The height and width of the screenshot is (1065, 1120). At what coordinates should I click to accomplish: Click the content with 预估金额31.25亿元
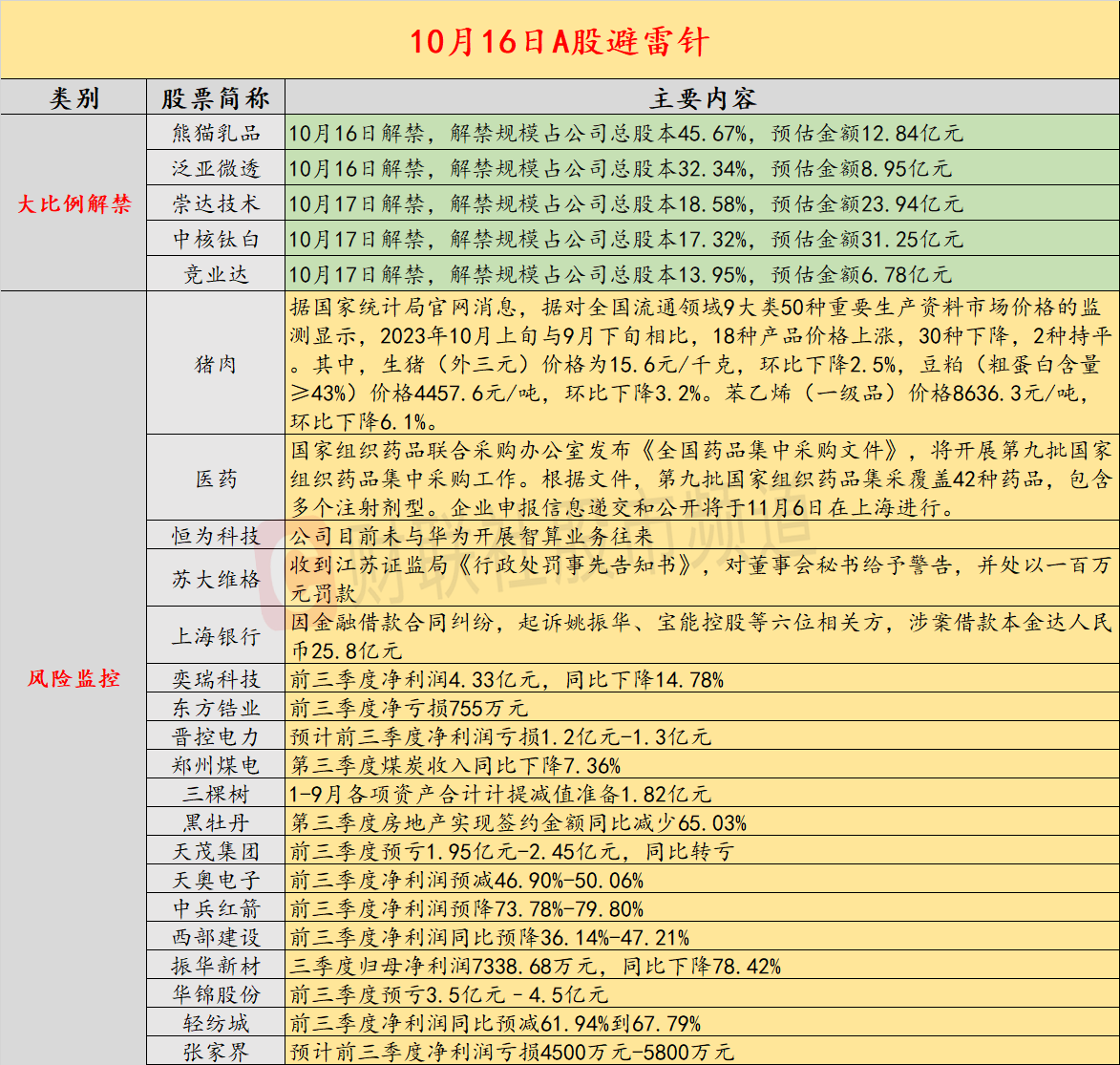[x=702, y=239]
